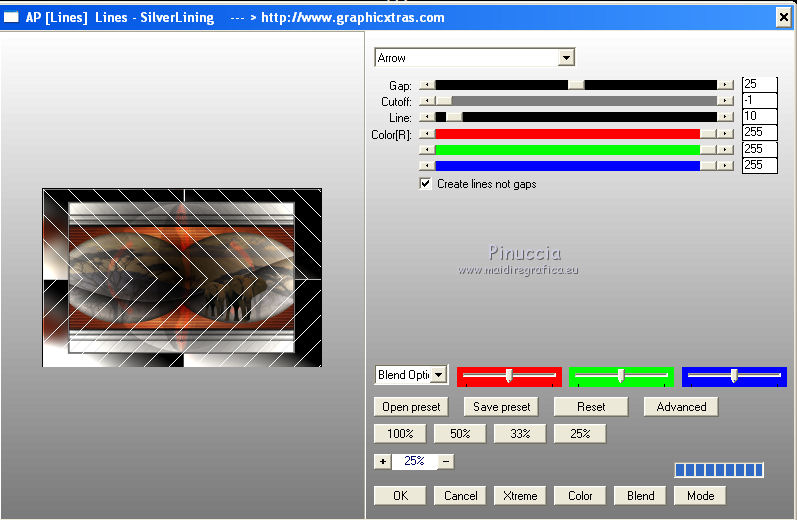Adjust the red blend slider
797x520 pixels.
(509, 376)
